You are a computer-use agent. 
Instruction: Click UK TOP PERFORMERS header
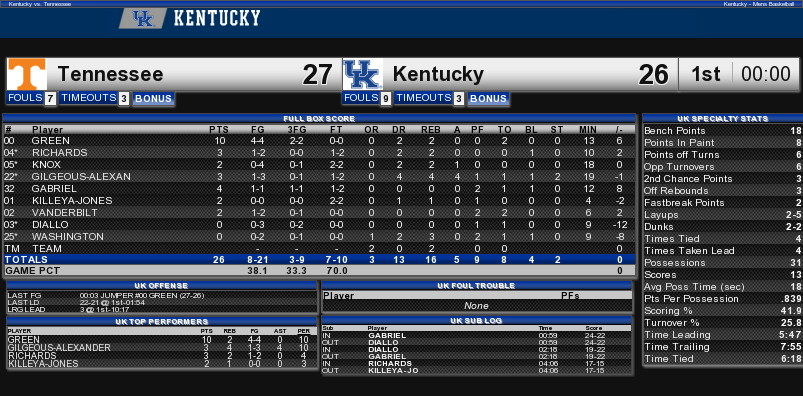162,322
